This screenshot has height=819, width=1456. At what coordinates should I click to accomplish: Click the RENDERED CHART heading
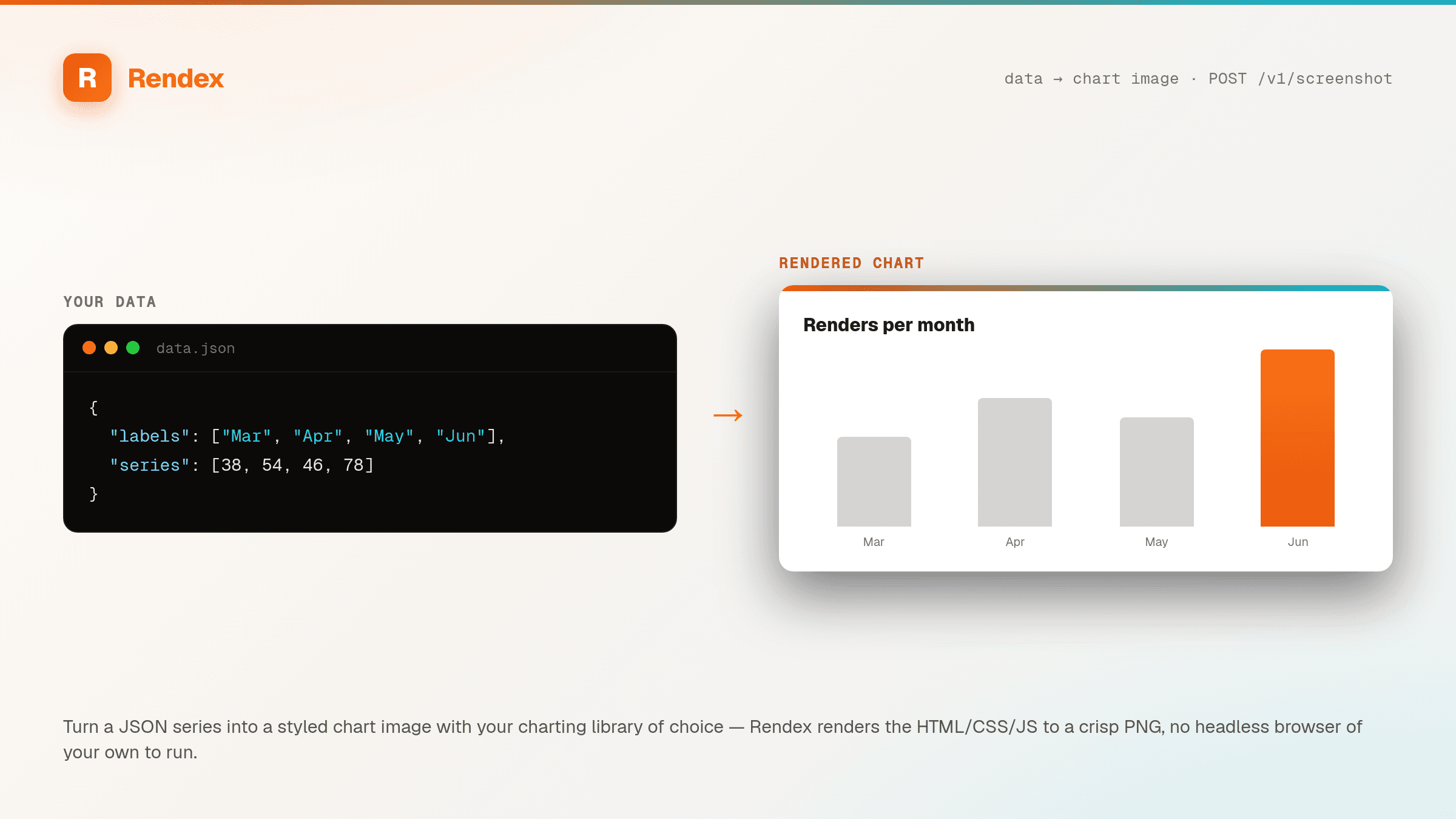(x=852, y=263)
